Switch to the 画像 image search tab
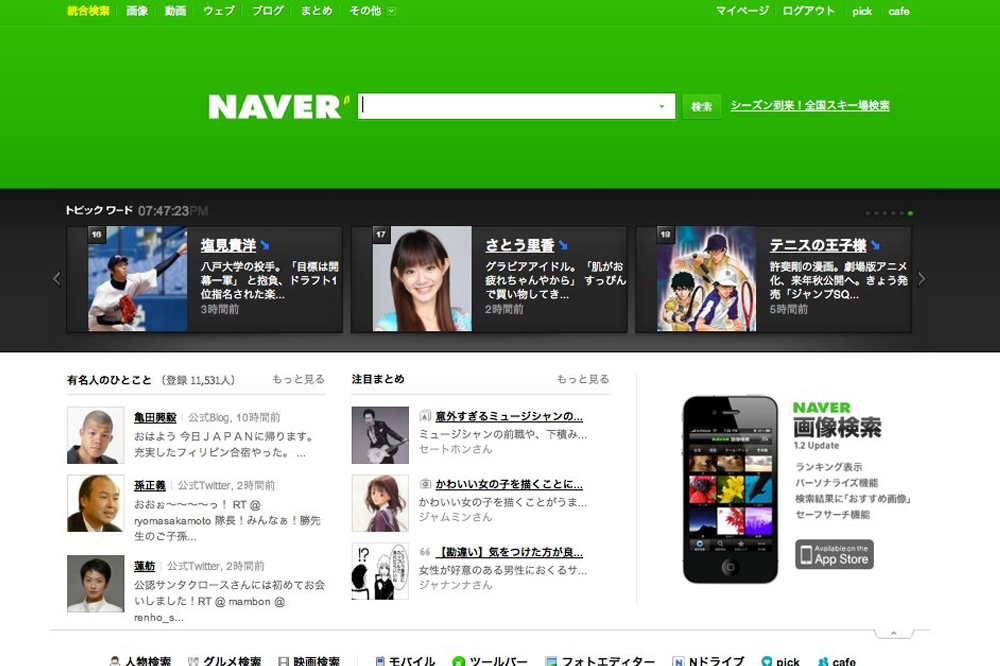This screenshot has width=1000, height=666. (x=137, y=11)
